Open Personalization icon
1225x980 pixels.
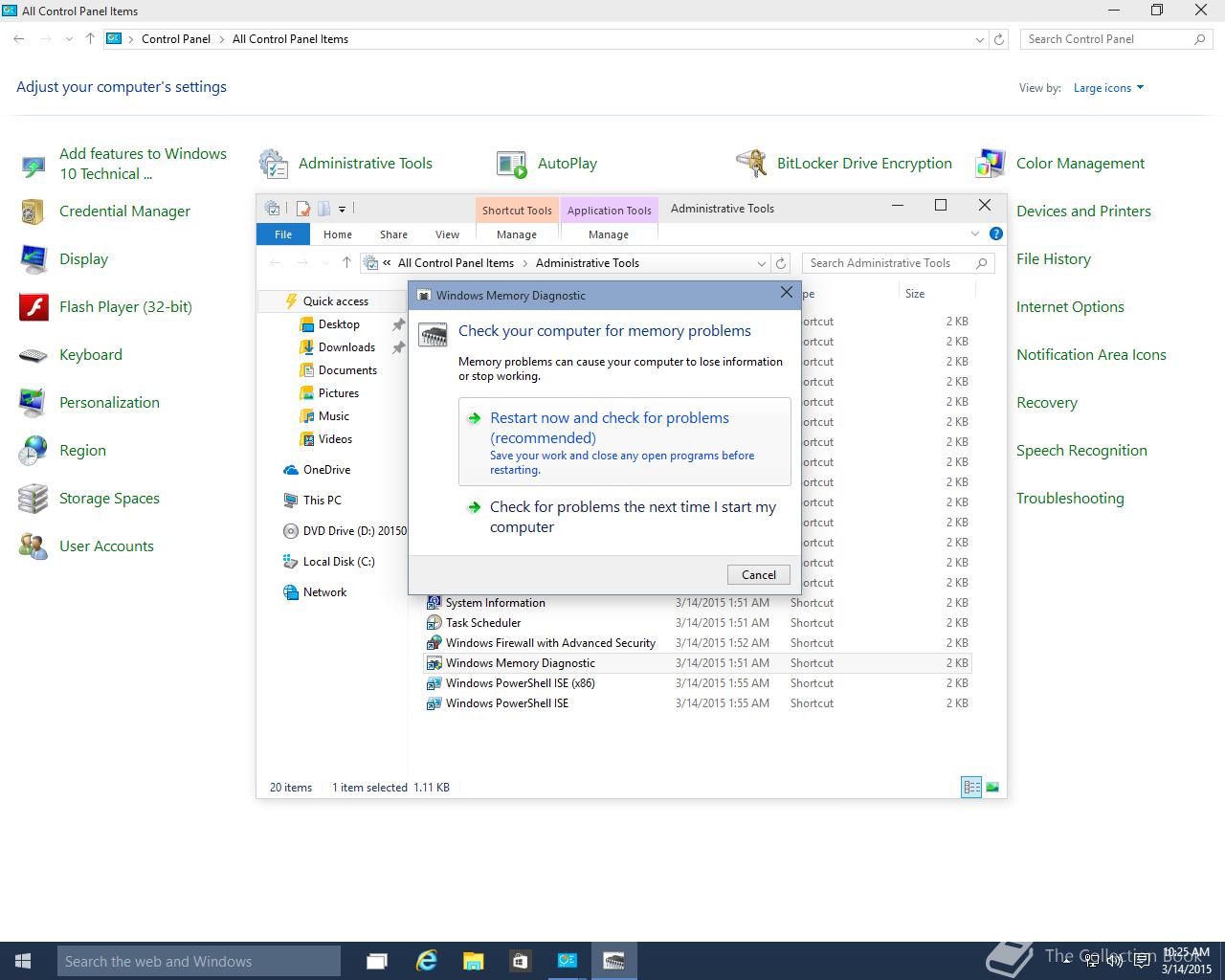point(33,403)
